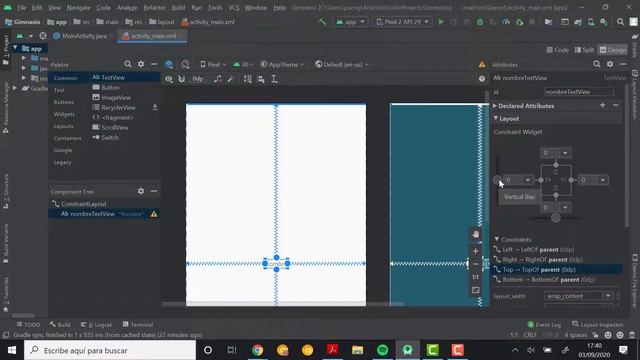
Task: Activate the Pan hand tool on the canvas
Action: 476,234
